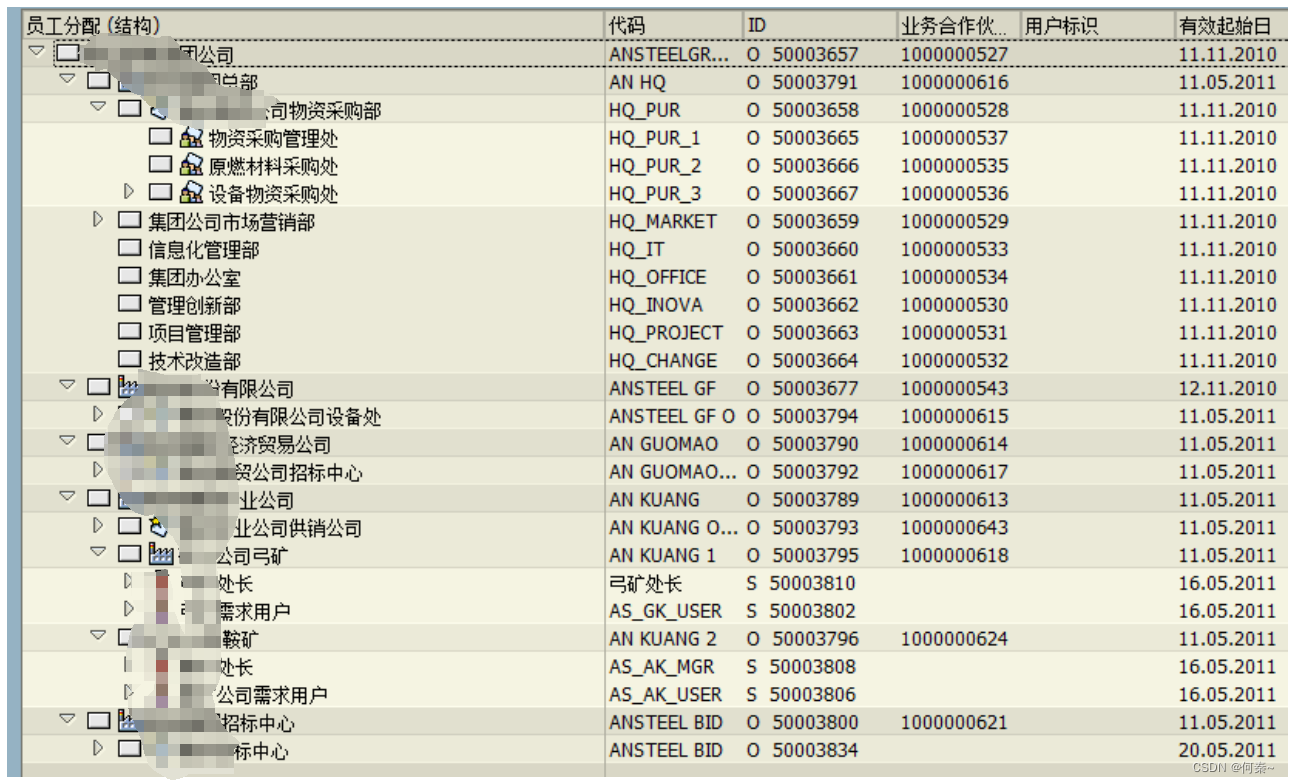The image size is (1290, 783).
Task: Click business partner number 1000000624
Action: coord(955,638)
